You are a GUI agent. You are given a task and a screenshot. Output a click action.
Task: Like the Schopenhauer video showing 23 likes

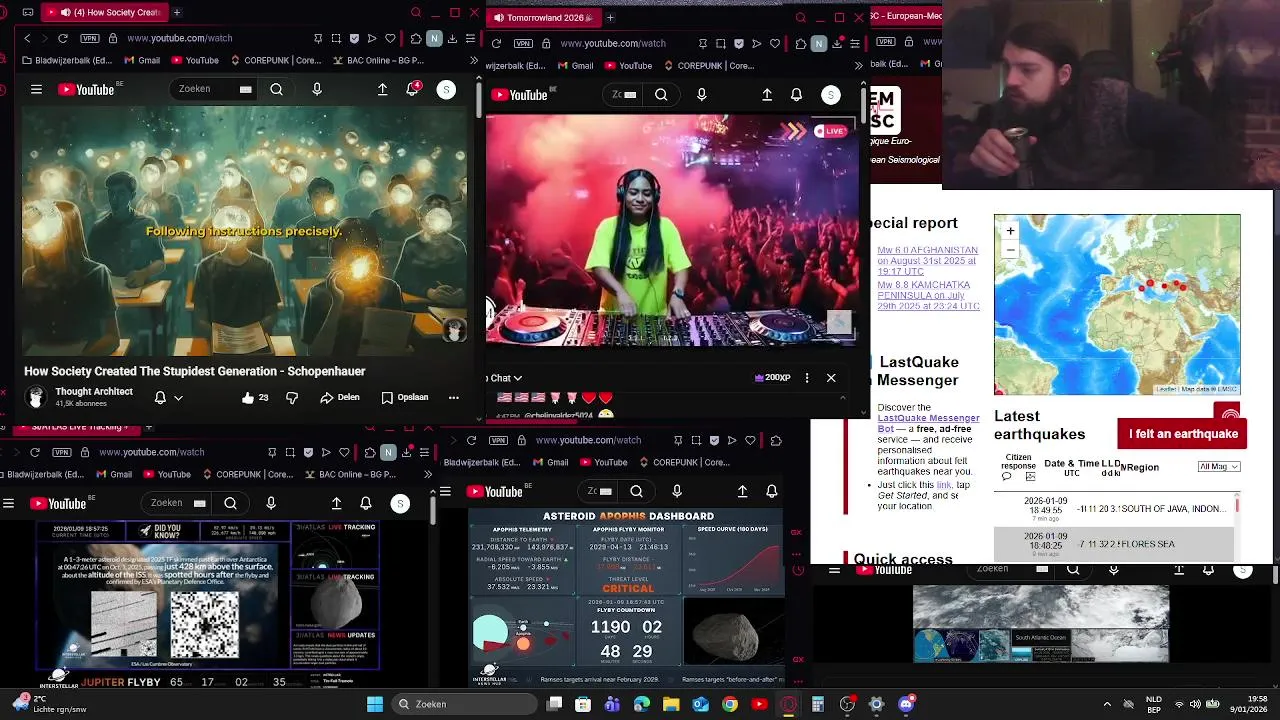255,397
